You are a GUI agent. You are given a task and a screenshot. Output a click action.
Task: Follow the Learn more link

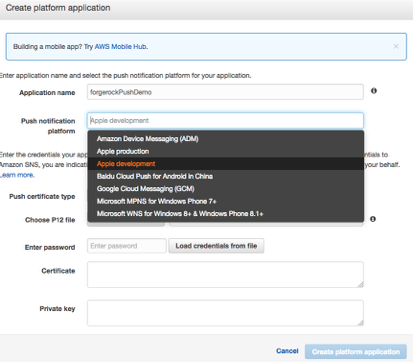17,175
